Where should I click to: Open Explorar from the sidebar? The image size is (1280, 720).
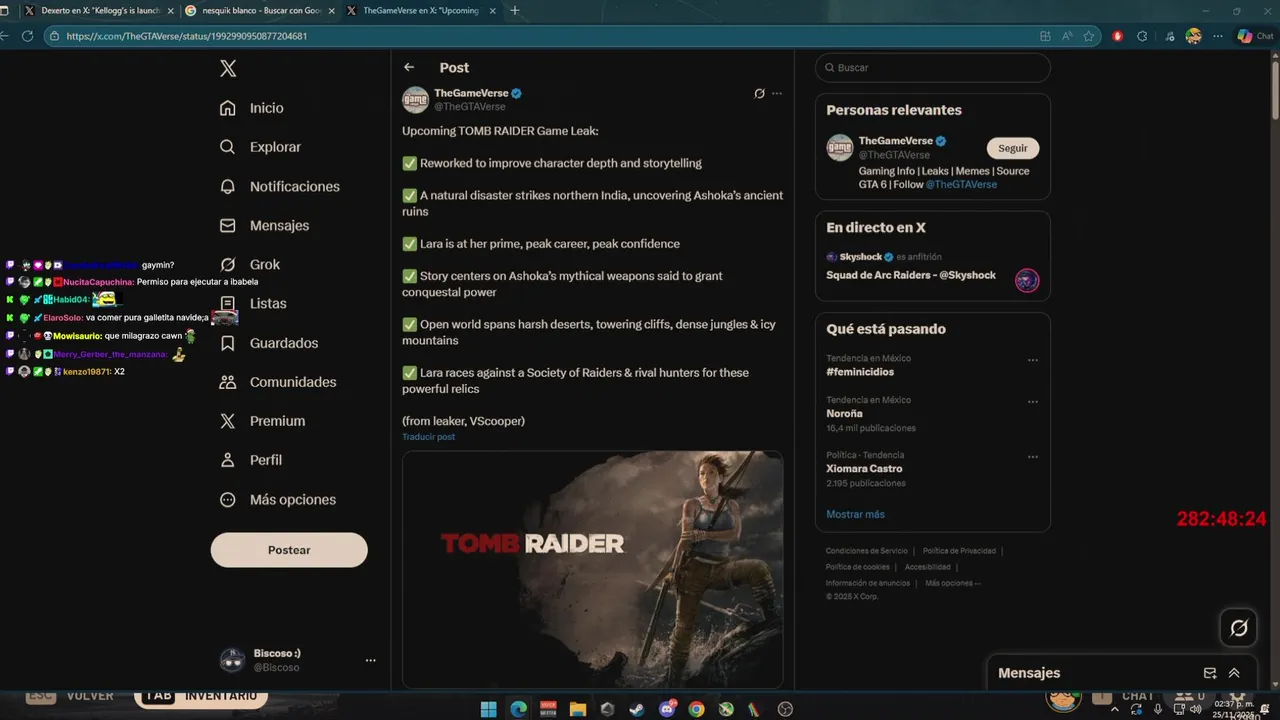click(x=260, y=147)
